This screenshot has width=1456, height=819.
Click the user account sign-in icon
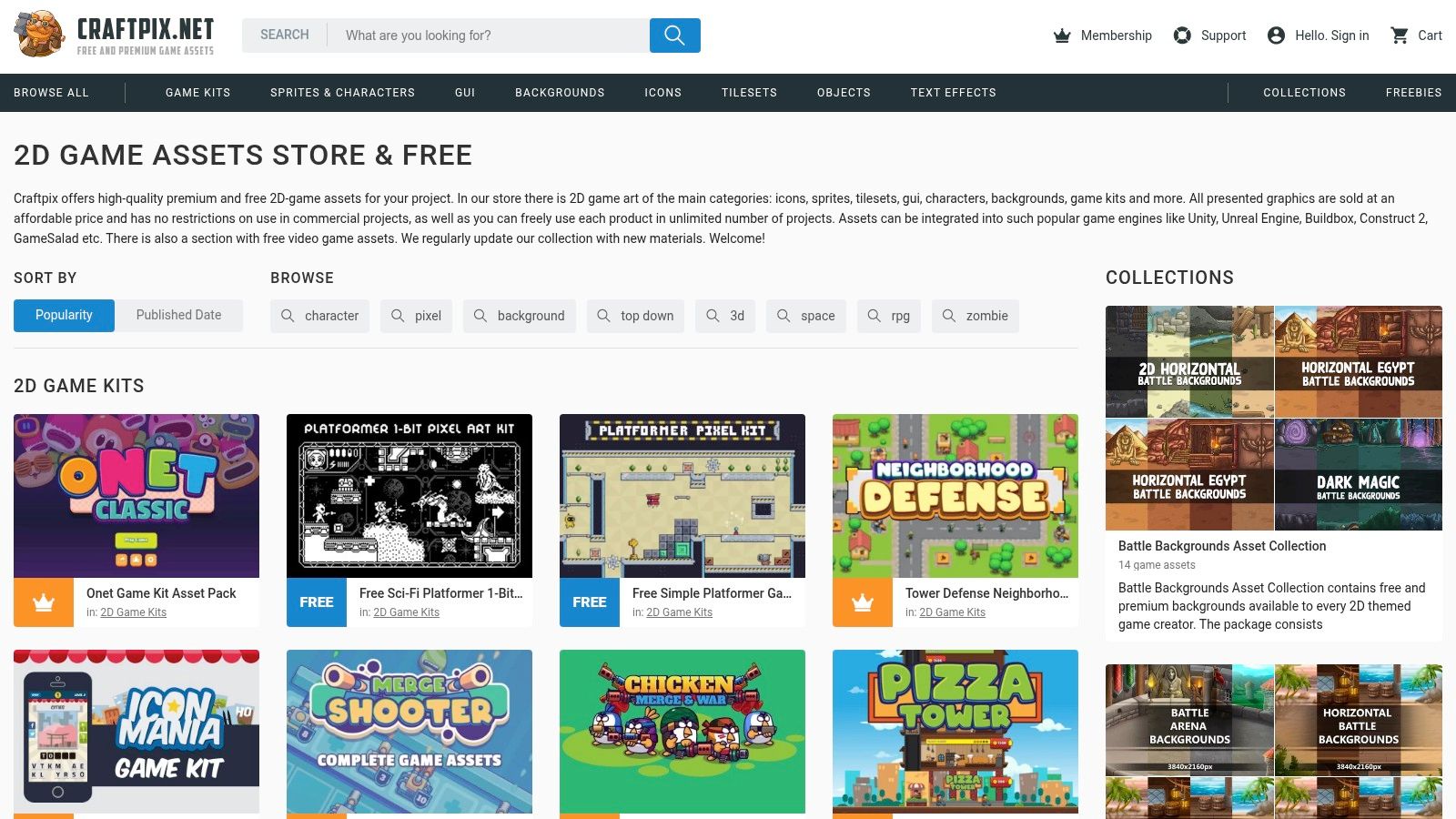coord(1276,35)
